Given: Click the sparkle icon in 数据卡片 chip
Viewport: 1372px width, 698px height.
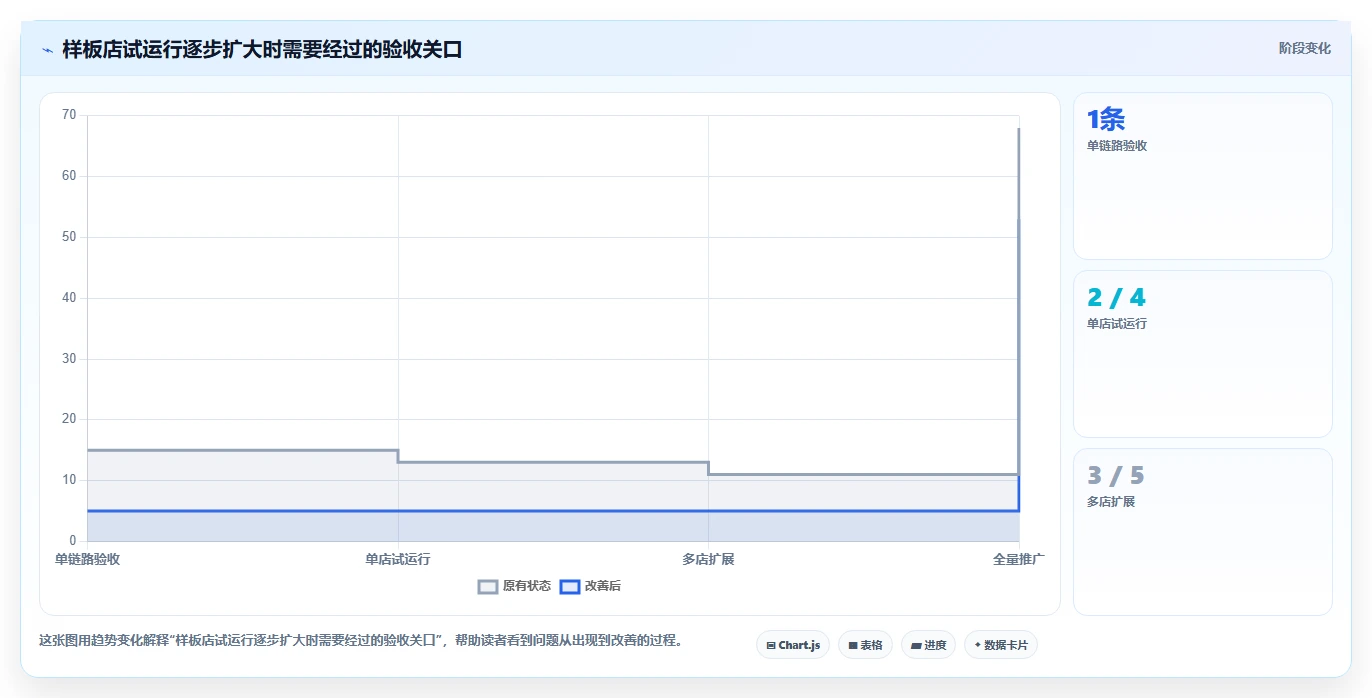Looking at the screenshot, I should 977,645.
